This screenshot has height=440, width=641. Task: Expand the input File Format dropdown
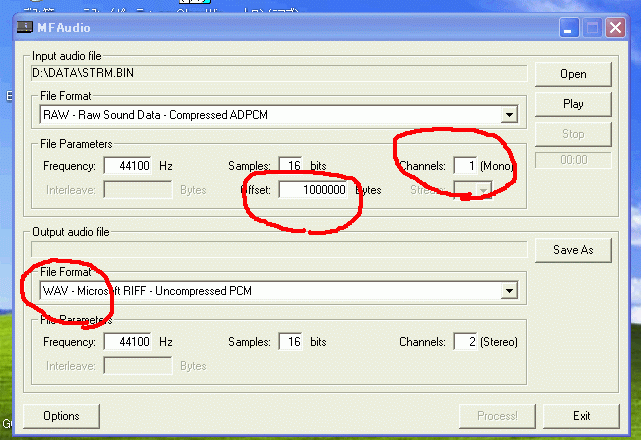509,115
